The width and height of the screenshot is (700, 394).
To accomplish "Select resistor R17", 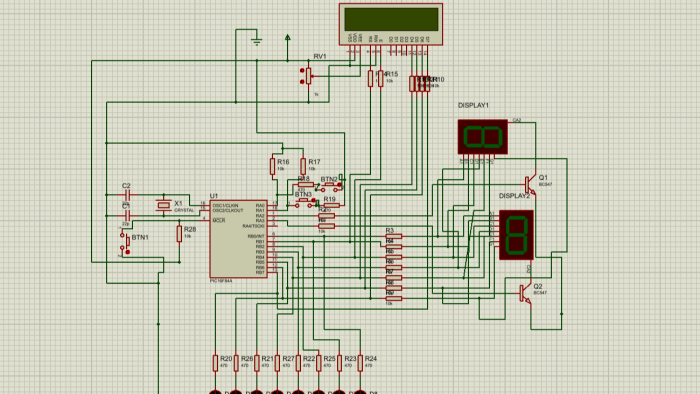I will point(303,166).
